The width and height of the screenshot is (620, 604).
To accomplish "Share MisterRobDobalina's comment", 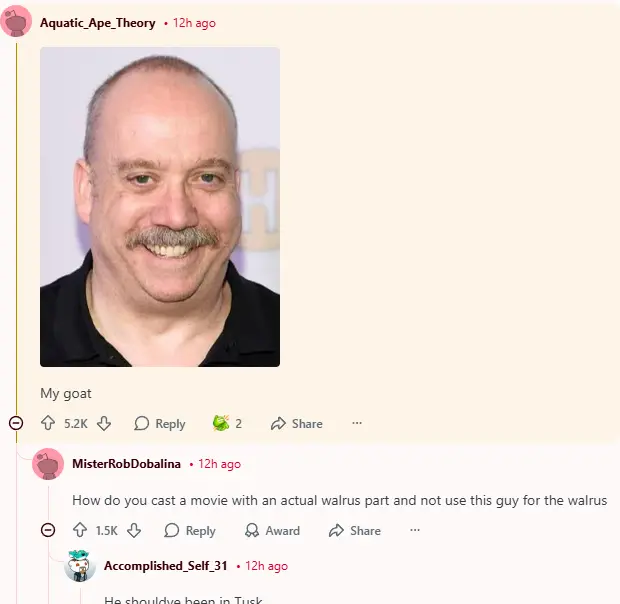I will (x=355, y=530).
